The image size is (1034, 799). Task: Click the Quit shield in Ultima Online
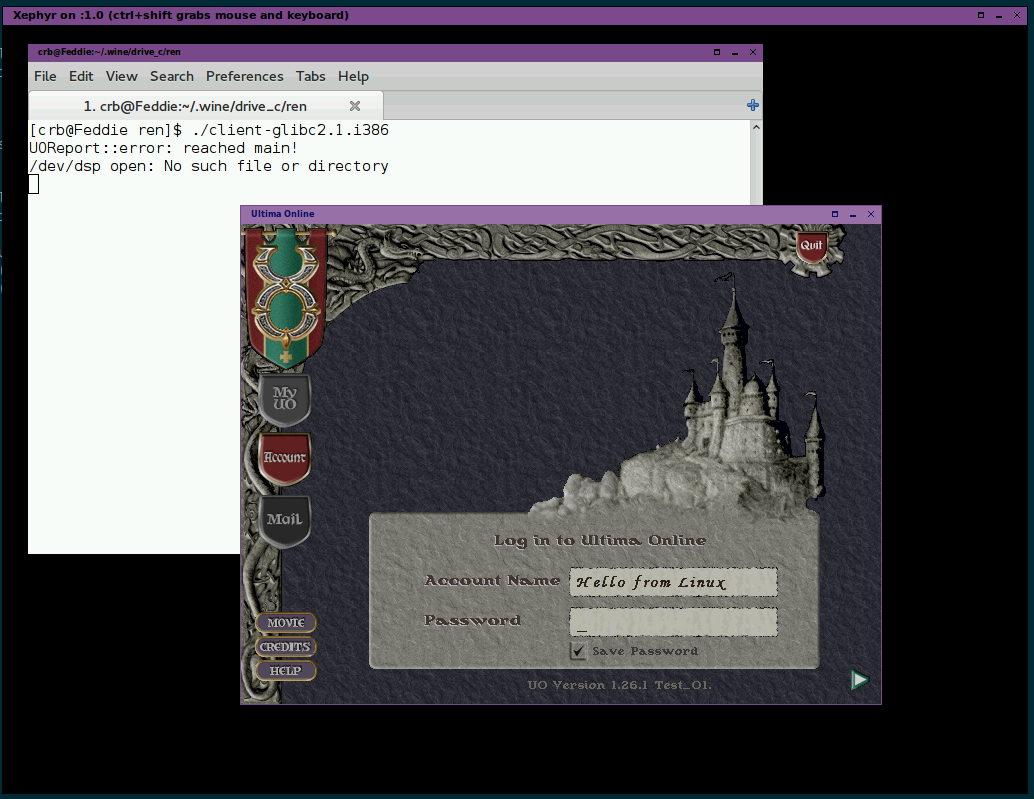pos(811,247)
